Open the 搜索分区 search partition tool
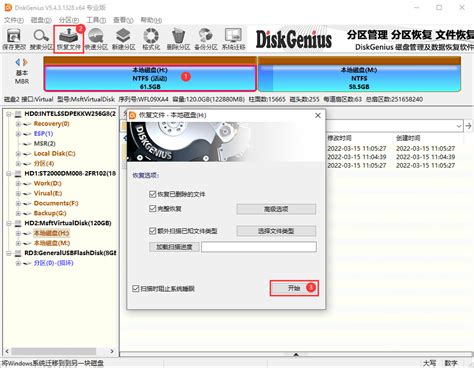The width and height of the screenshot is (474, 368). tap(41, 39)
